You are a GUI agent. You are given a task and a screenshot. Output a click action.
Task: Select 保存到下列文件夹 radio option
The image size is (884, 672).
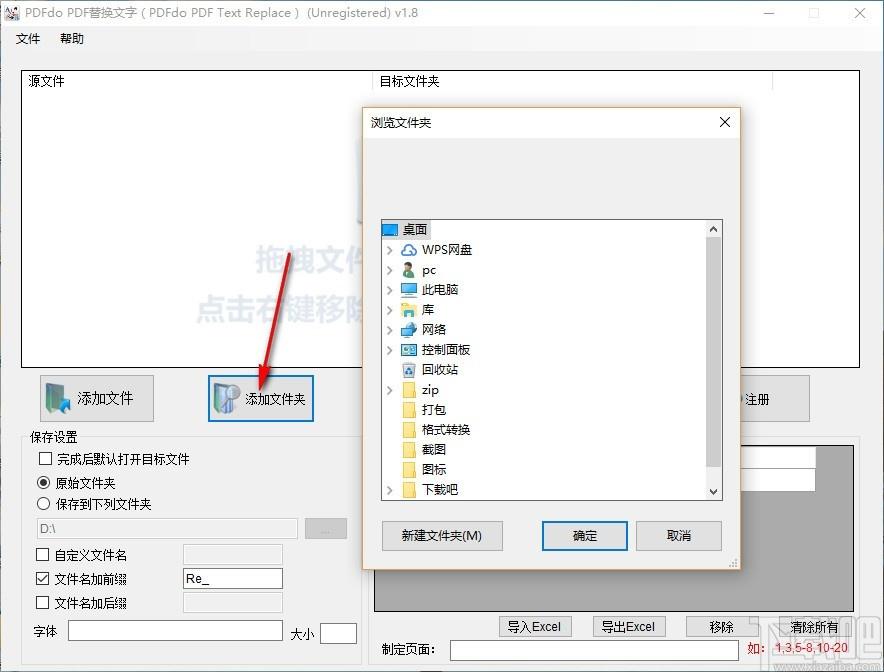(43, 503)
